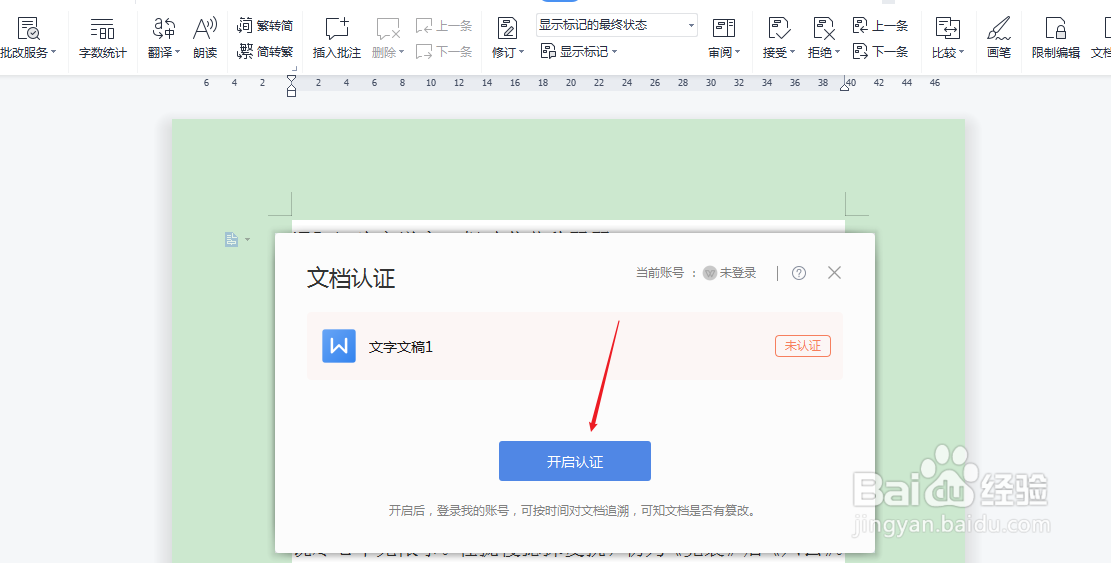Expand the 拒绝 dropdown arrow
The width and height of the screenshot is (1111, 563).
837,52
